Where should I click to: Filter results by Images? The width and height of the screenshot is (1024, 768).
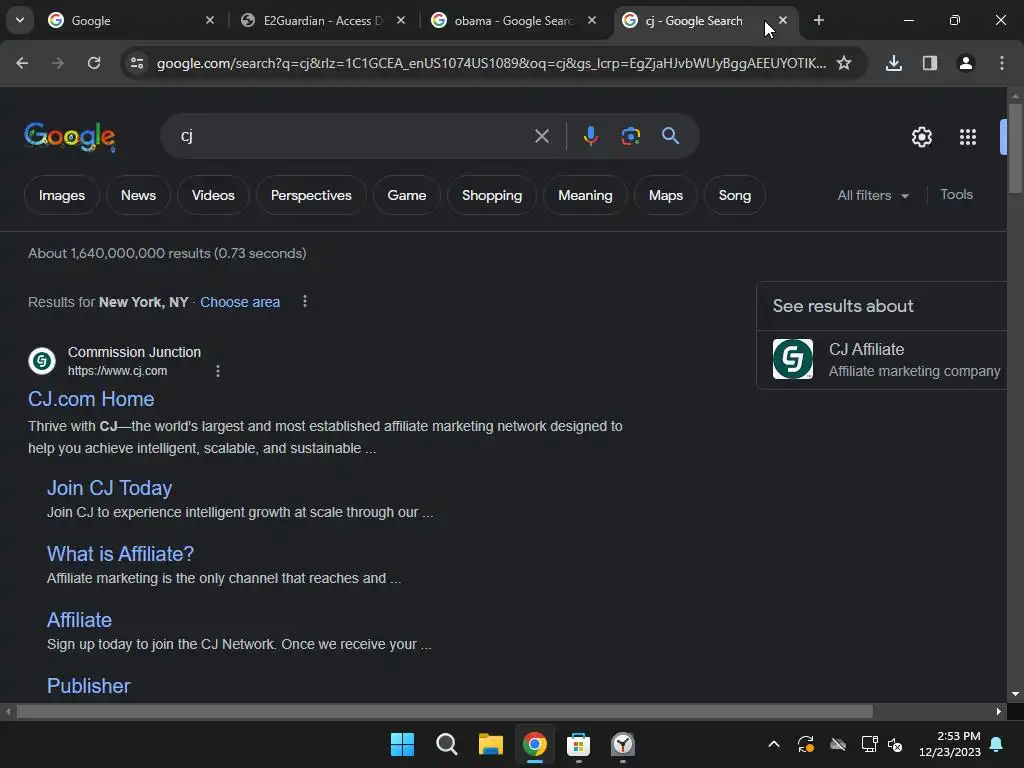[x=62, y=195]
